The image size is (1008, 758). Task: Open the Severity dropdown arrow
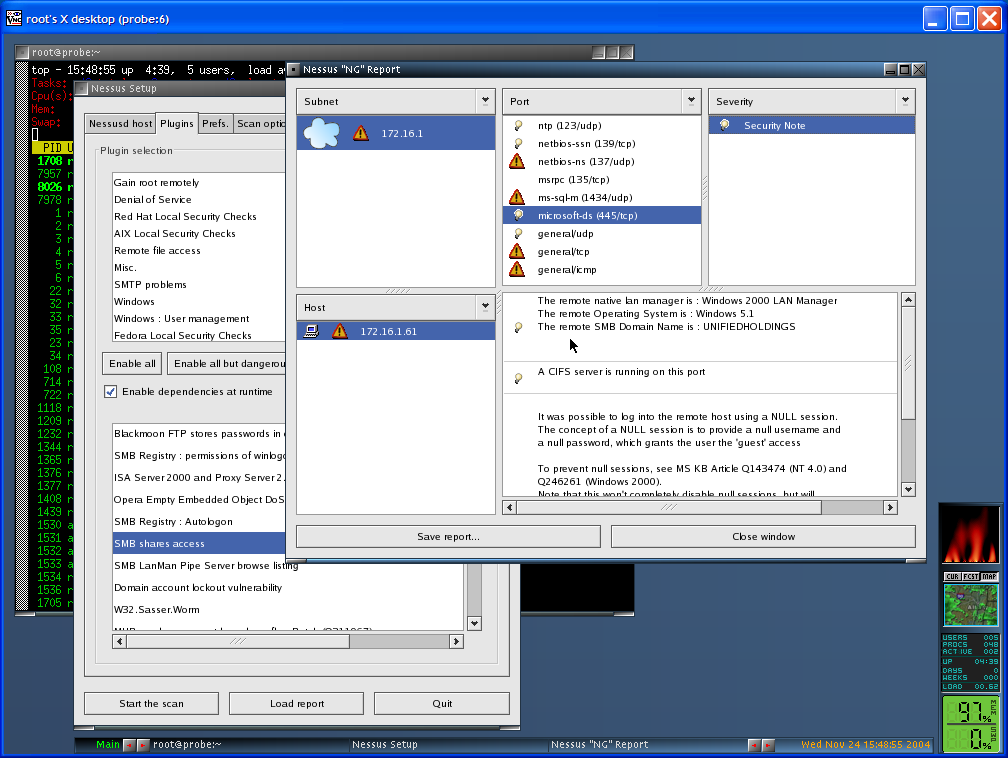tap(905, 101)
